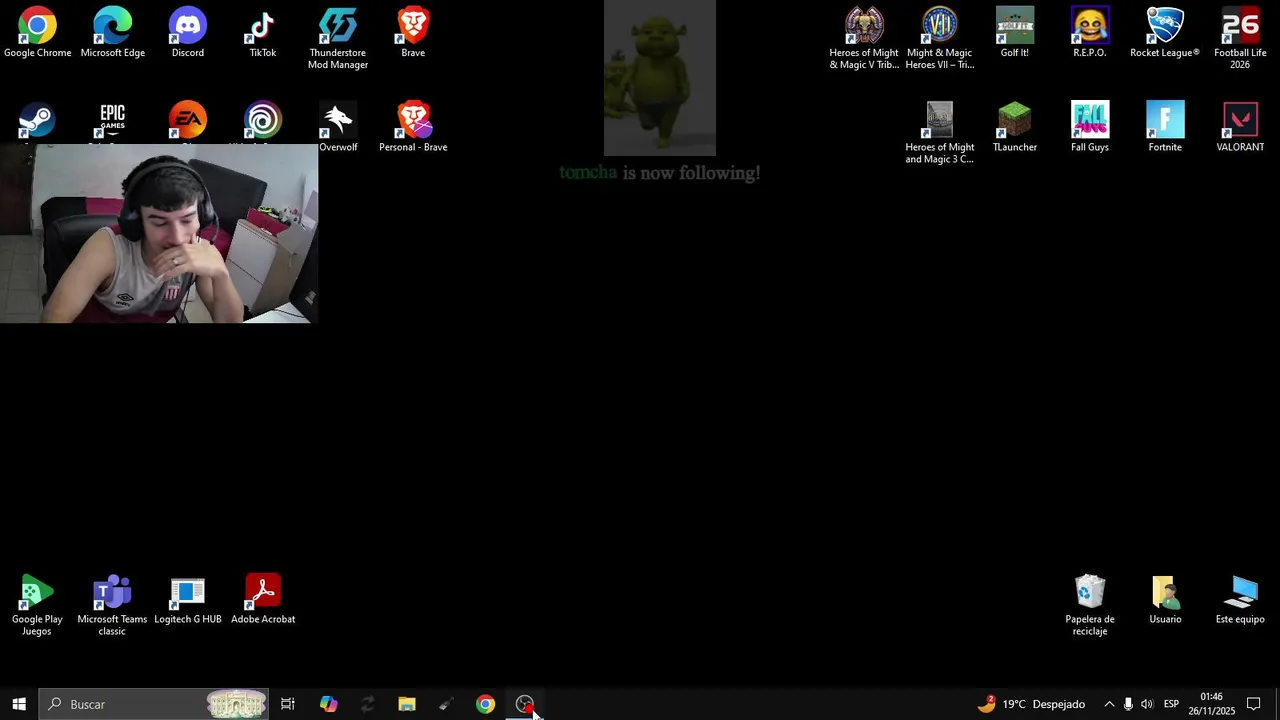Select Might & Magic Heroes VII icon

(x=939, y=39)
